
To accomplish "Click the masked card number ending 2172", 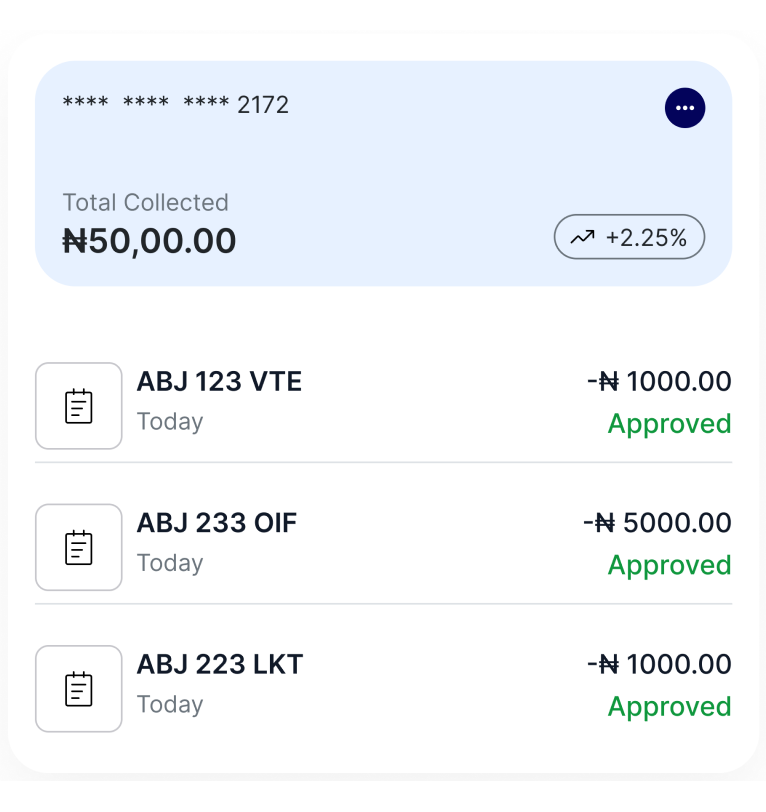I will (176, 105).
